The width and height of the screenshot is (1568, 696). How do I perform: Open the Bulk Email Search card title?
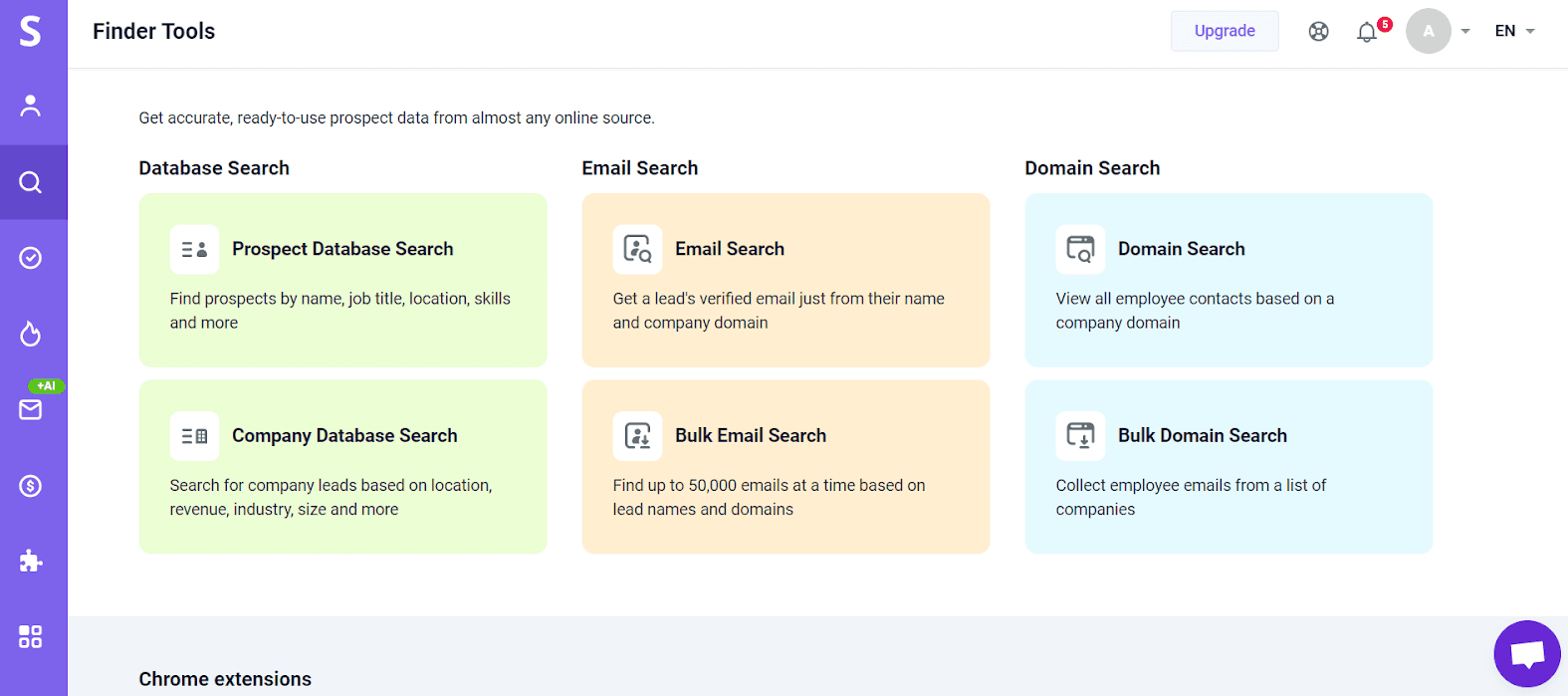coord(751,436)
